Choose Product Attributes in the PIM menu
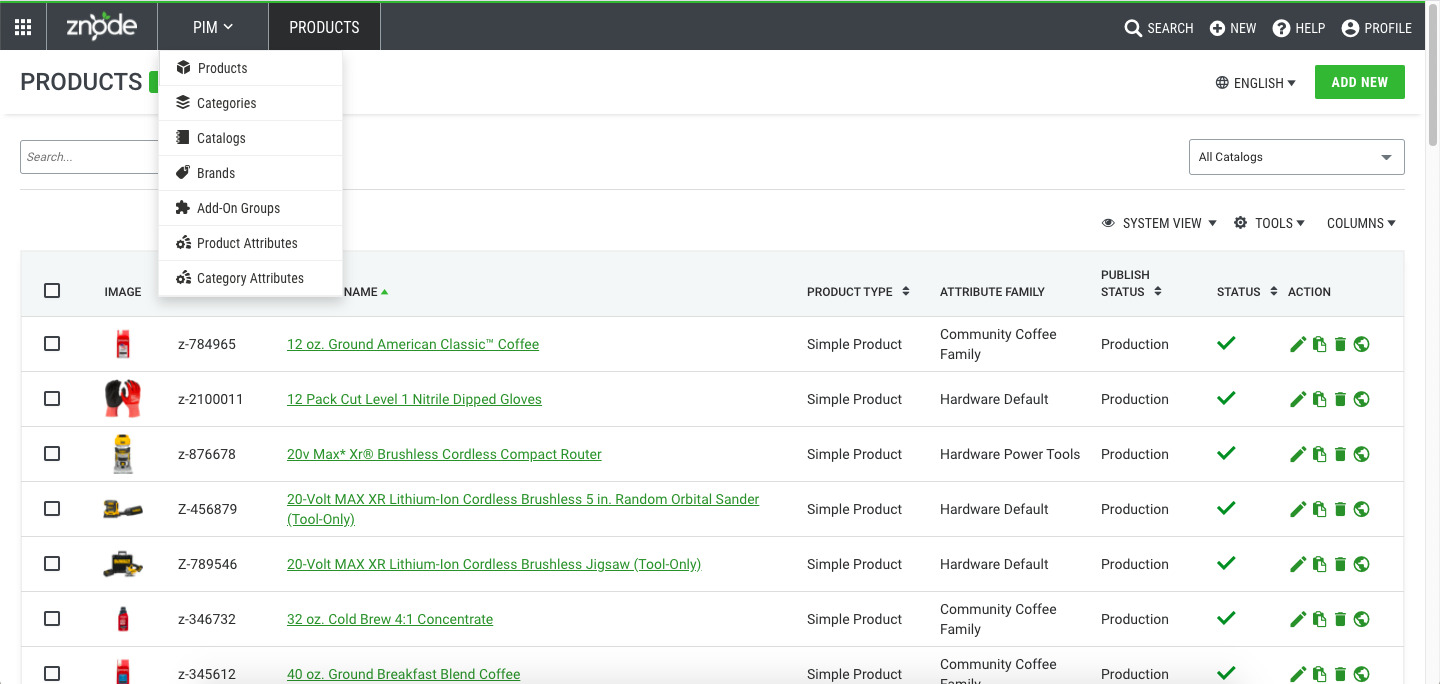The height and width of the screenshot is (684, 1440). coord(247,243)
